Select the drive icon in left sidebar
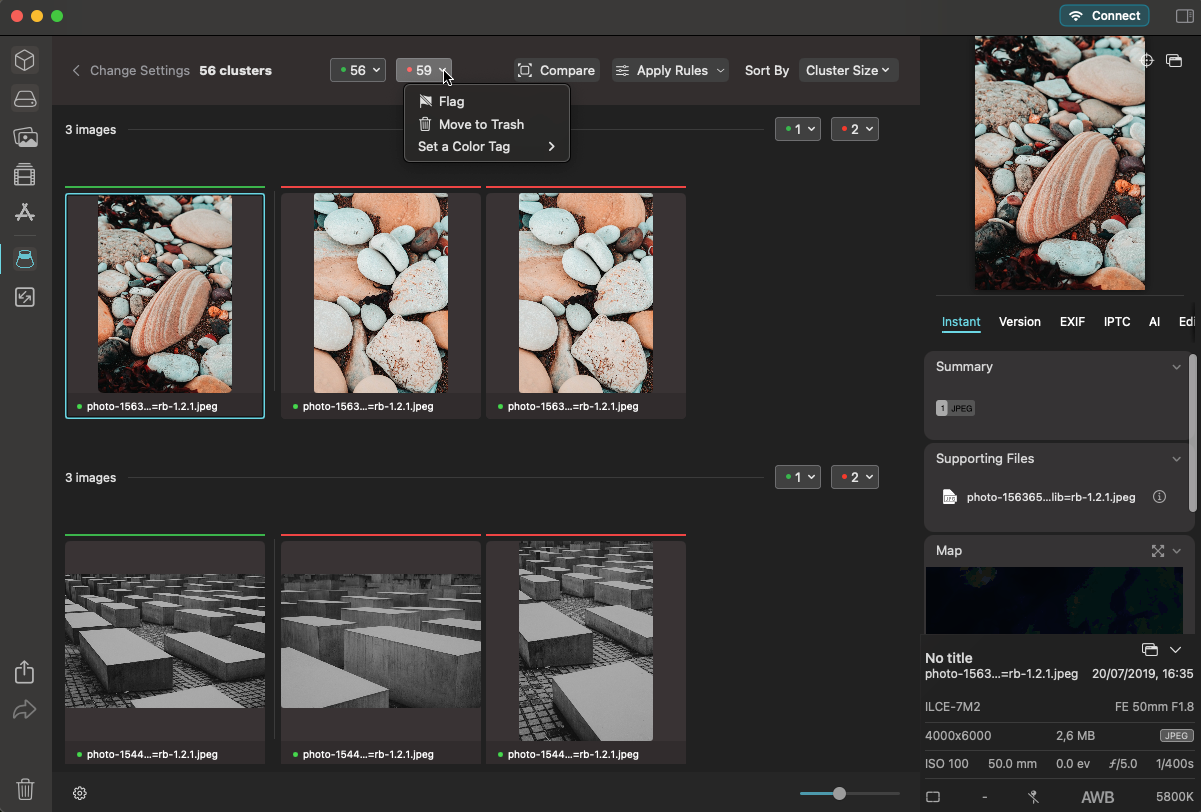The height and width of the screenshot is (812, 1201). (25, 98)
